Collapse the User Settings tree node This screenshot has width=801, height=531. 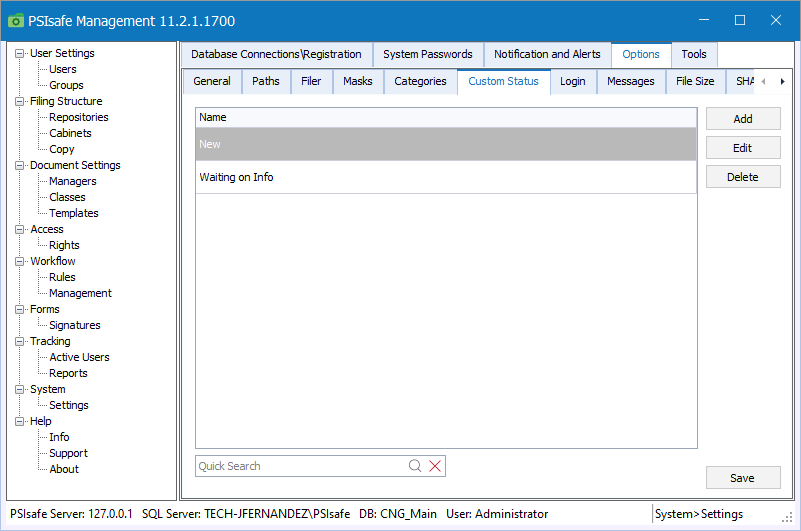tap(19, 53)
